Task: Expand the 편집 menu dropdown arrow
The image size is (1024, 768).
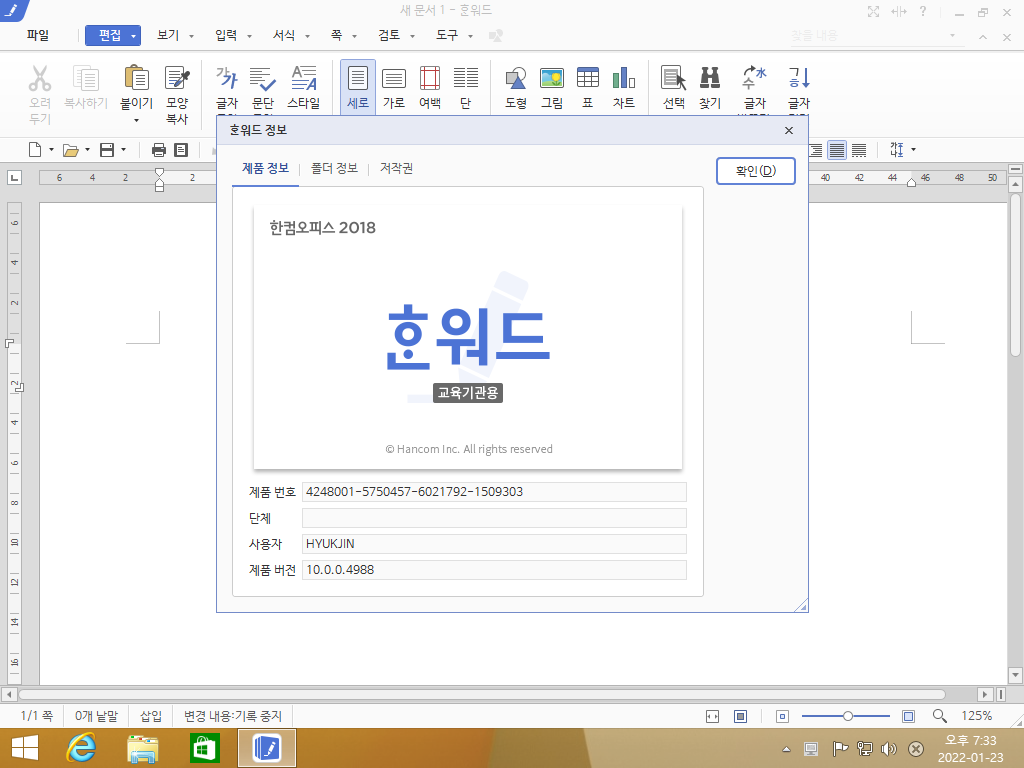Action: click(133, 36)
